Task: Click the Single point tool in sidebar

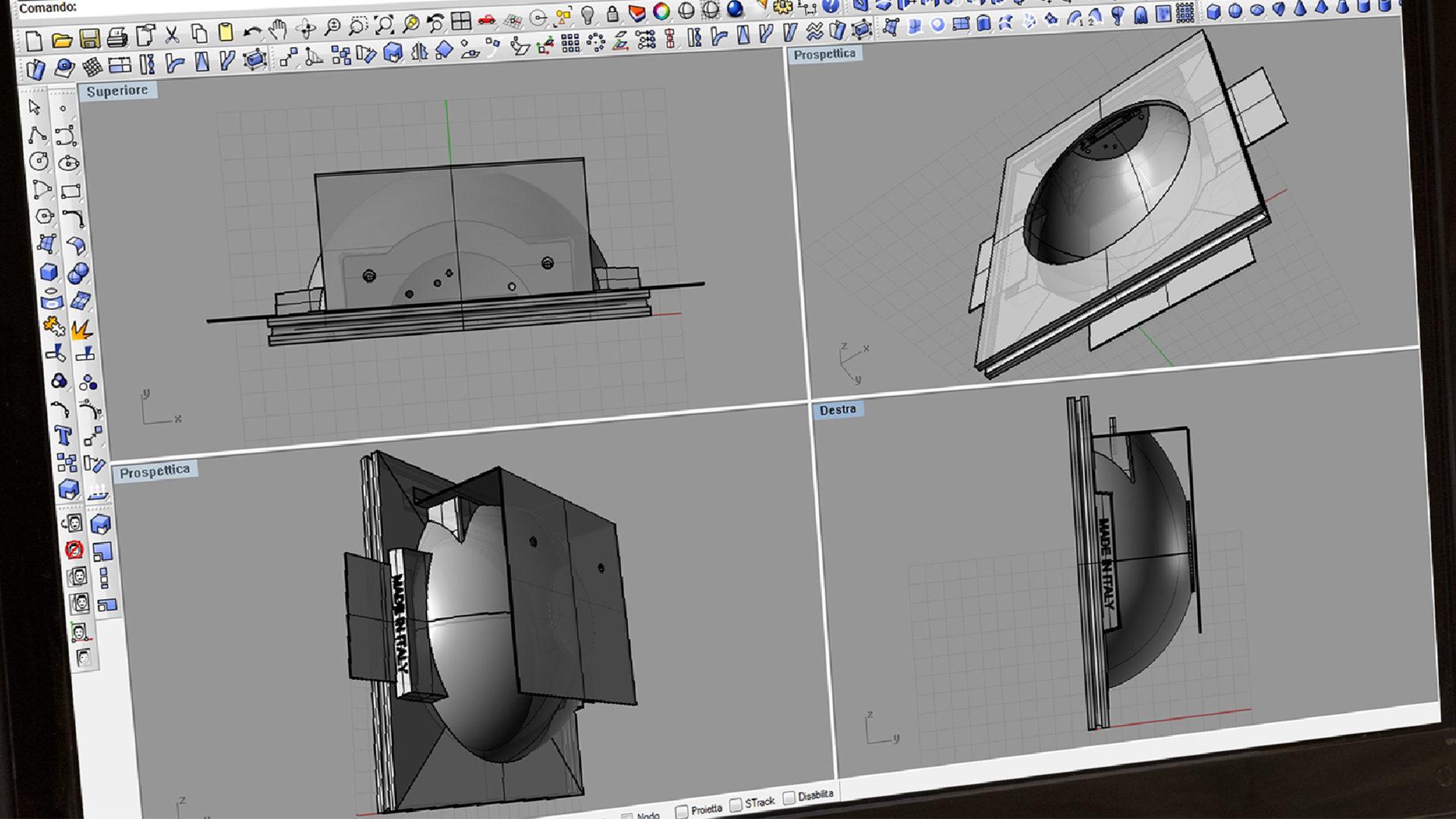Action: (63, 108)
